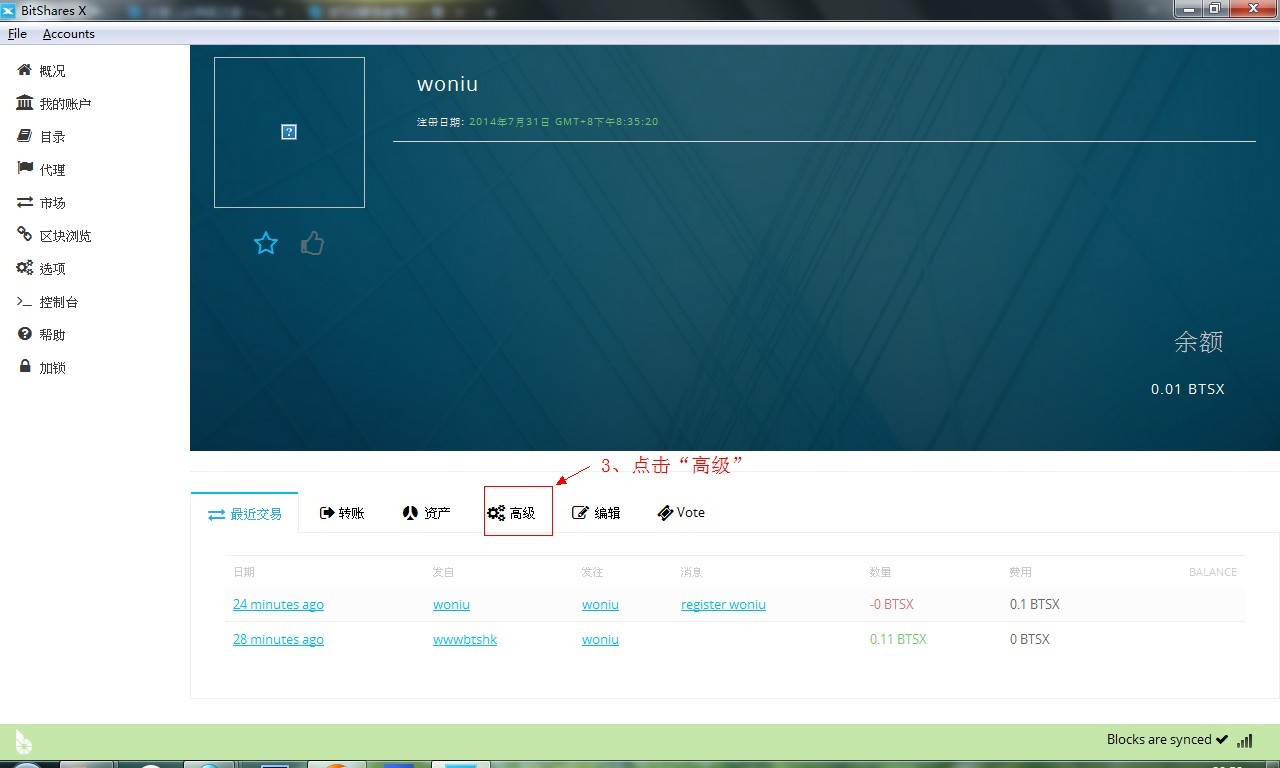
Task: Click the network signal bars icon
Action: 1245,741
